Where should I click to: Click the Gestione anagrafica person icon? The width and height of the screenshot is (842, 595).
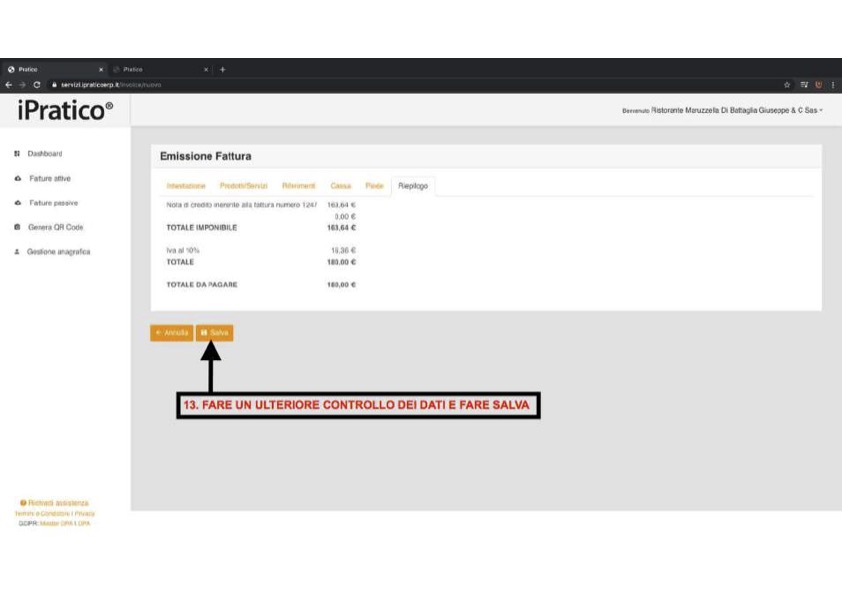(18, 252)
